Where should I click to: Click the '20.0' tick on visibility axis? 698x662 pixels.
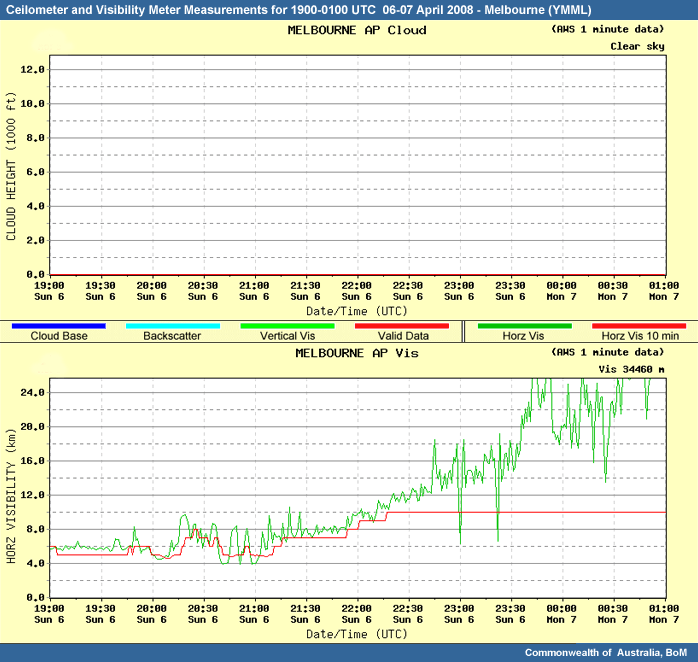coord(32,427)
